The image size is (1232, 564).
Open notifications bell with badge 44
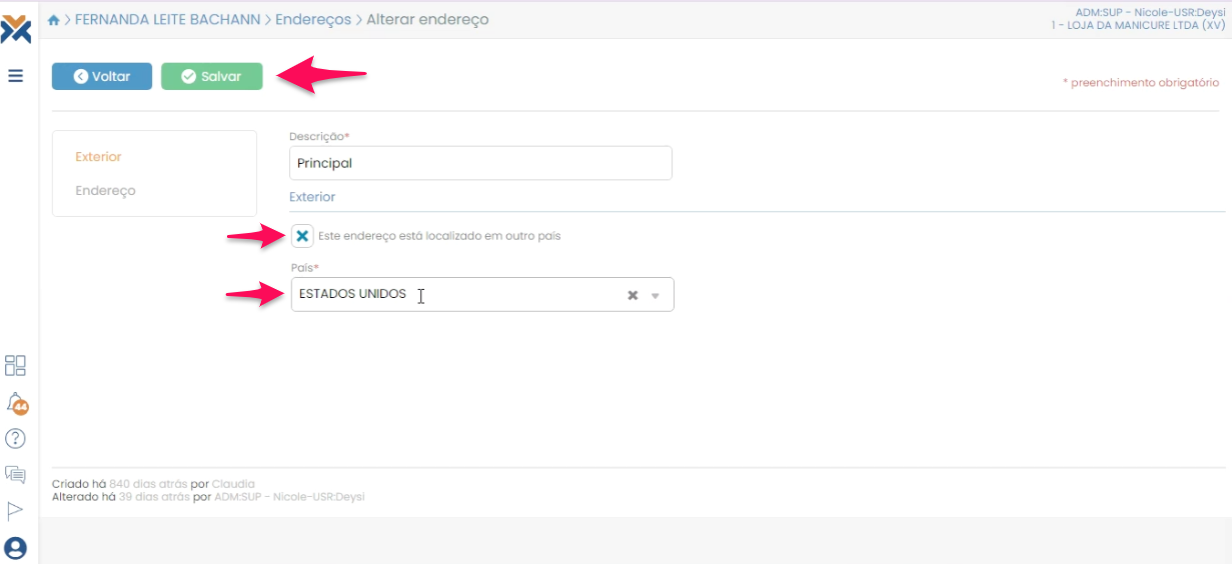point(16,402)
